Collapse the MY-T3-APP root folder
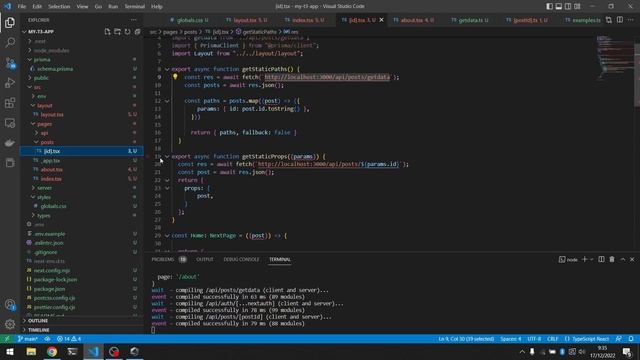 click(24, 31)
